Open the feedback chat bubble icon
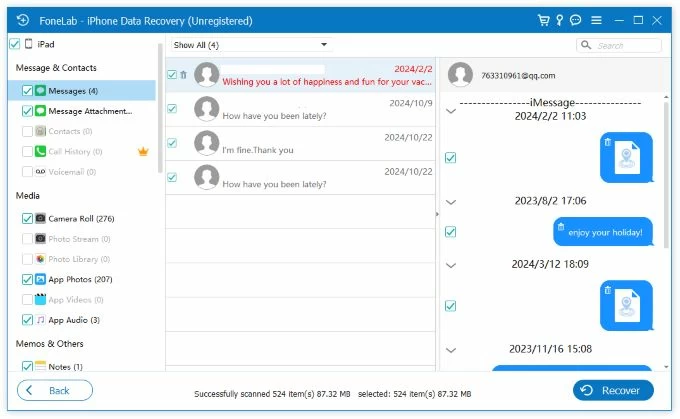The height and width of the screenshot is (419, 680). tap(575, 19)
